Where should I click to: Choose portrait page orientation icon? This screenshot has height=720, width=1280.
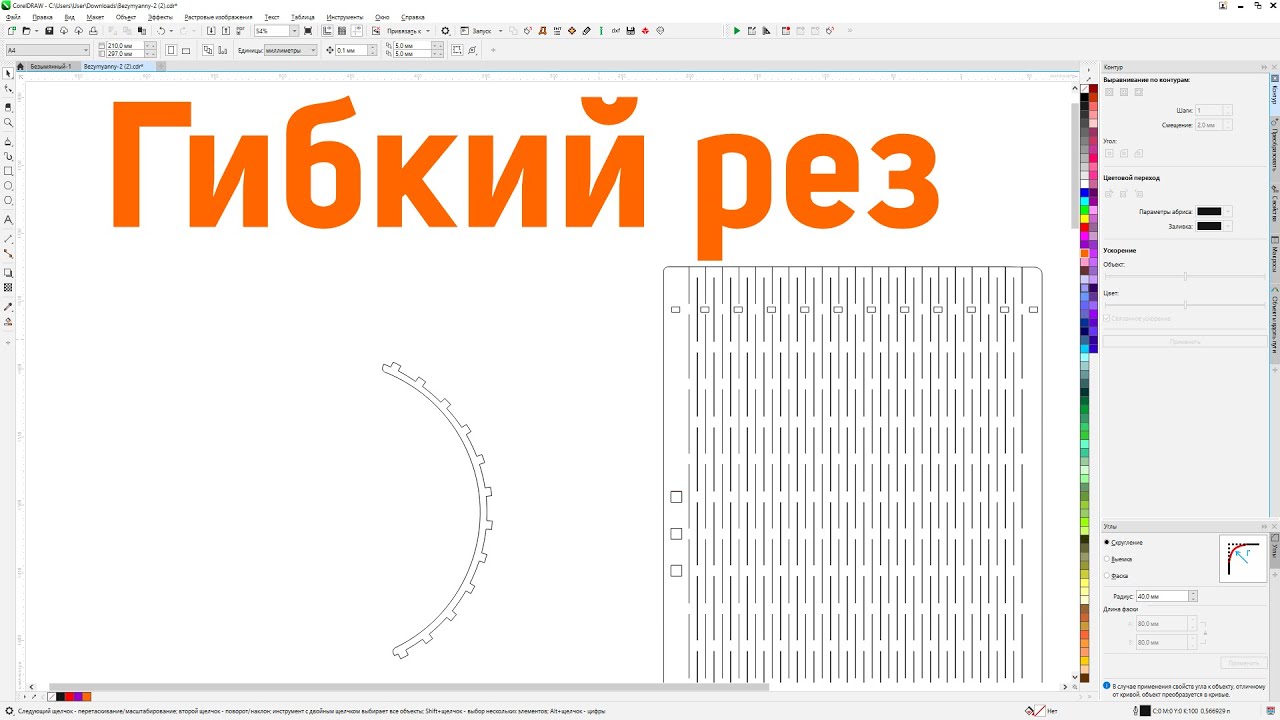click(x=171, y=50)
